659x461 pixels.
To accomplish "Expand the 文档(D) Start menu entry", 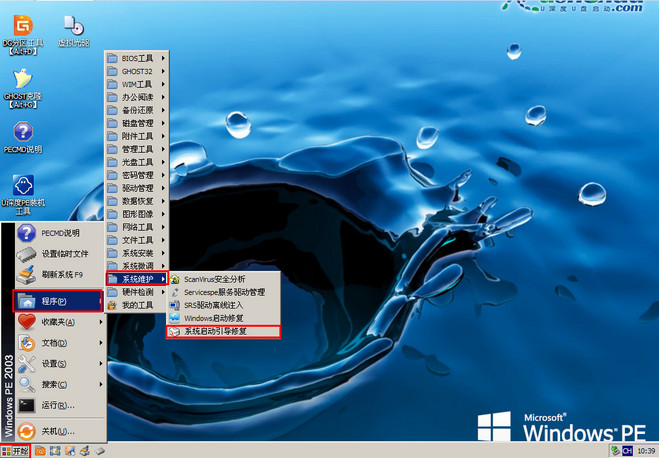I will 60,343.
